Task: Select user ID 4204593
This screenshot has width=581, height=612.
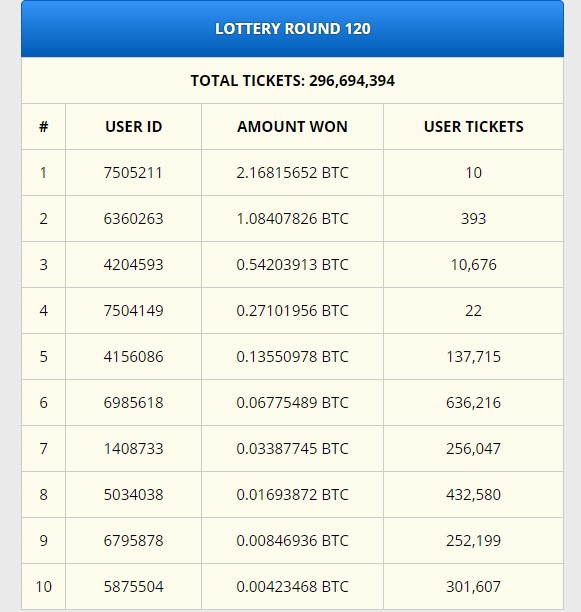Action: point(133,265)
